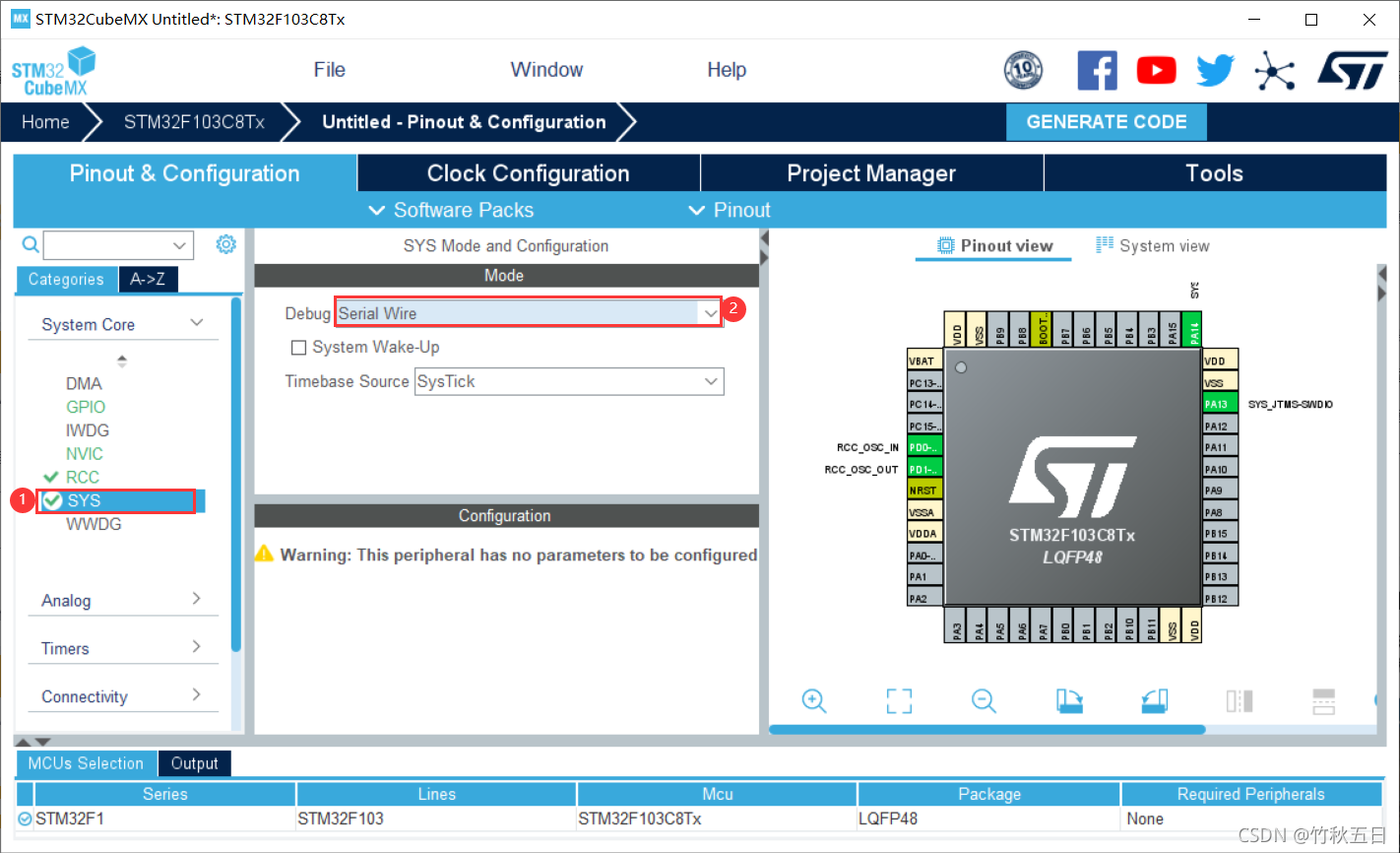Viewport: 1400px width, 853px height.
Task: Open the Facebook icon link
Action: [x=1097, y=71]
